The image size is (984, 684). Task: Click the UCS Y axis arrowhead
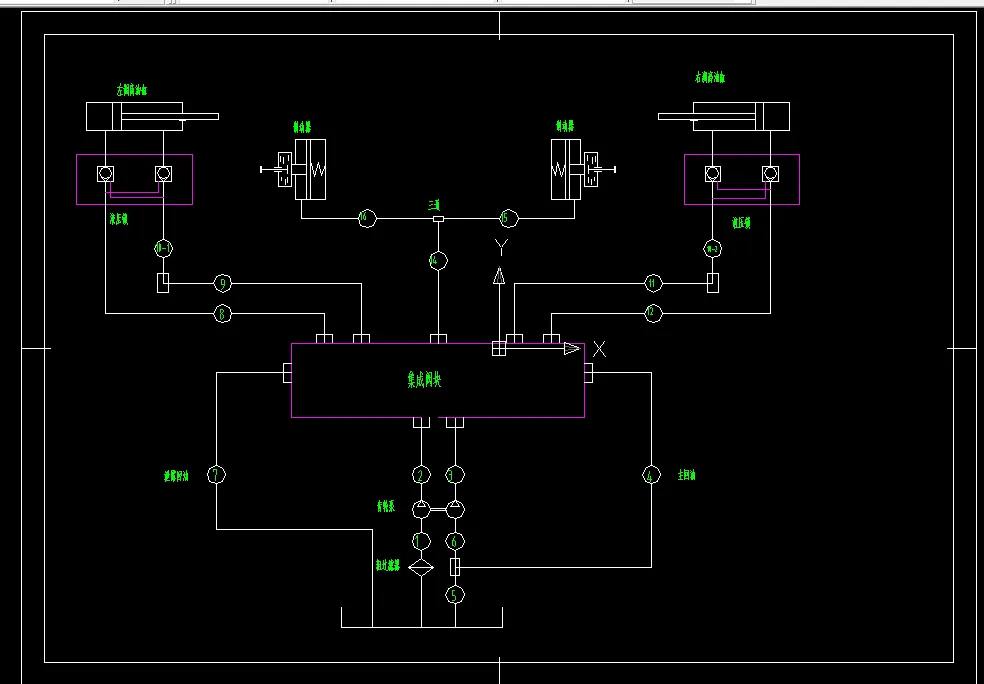pyautogui.click(x=499, y=275)
